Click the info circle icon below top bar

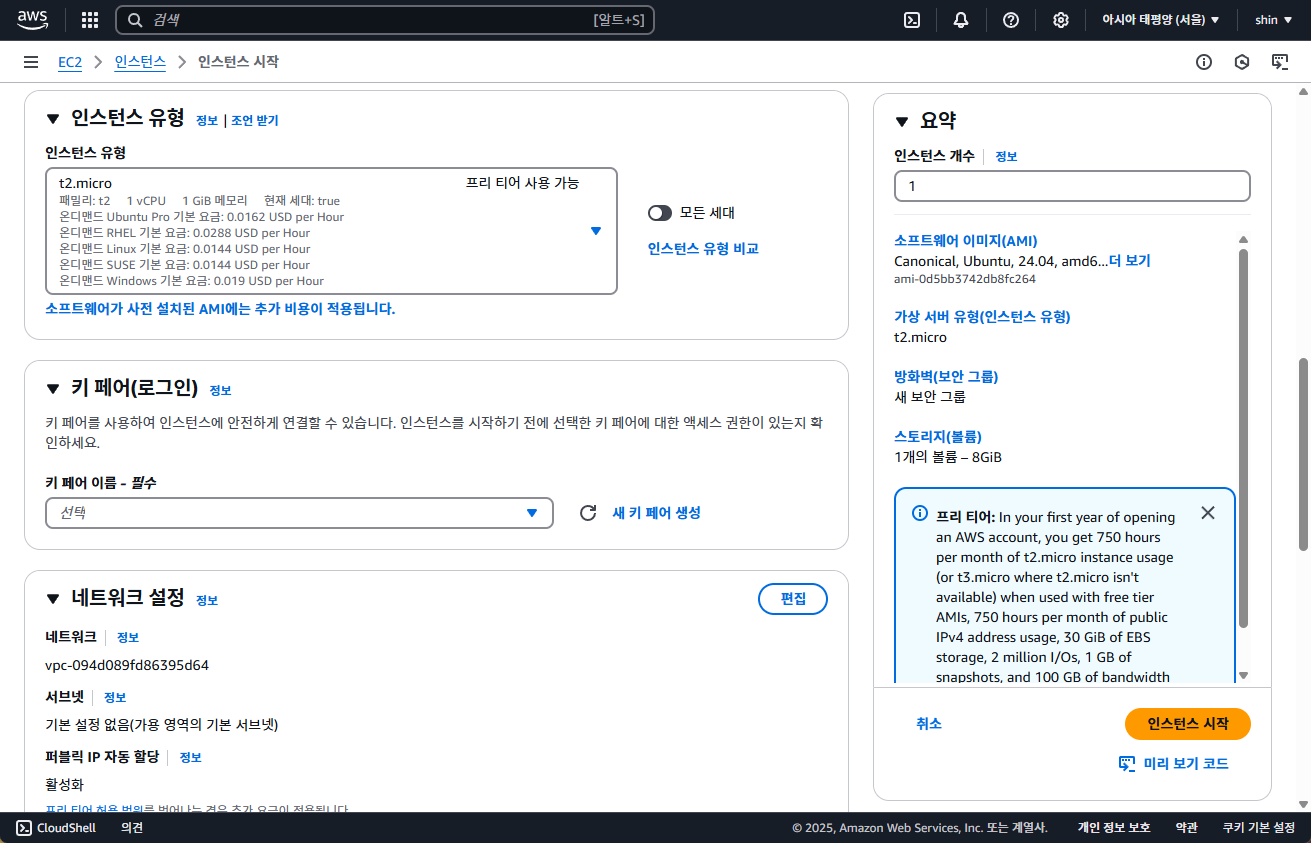[x=1204, y=62]
